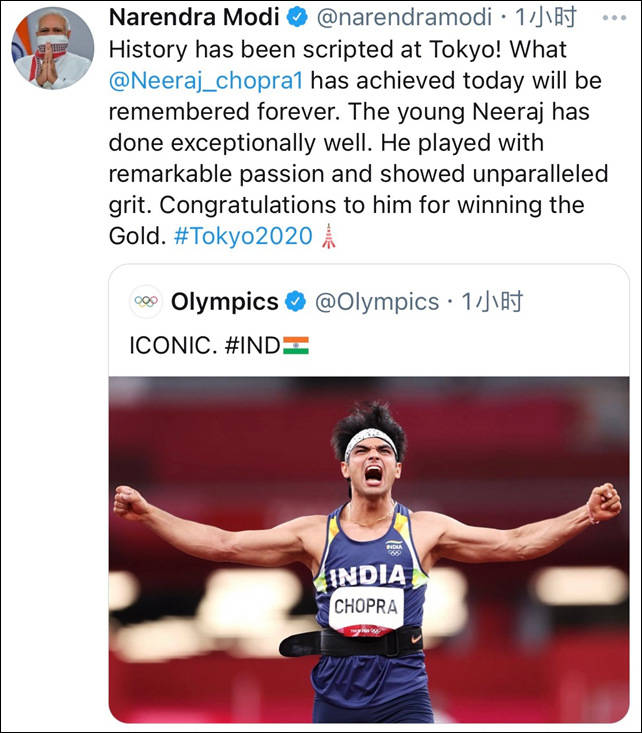Viewport: 642px width, 733px height.
Task: Click the Olympics rings avatar icon
Action: point(147,301)
